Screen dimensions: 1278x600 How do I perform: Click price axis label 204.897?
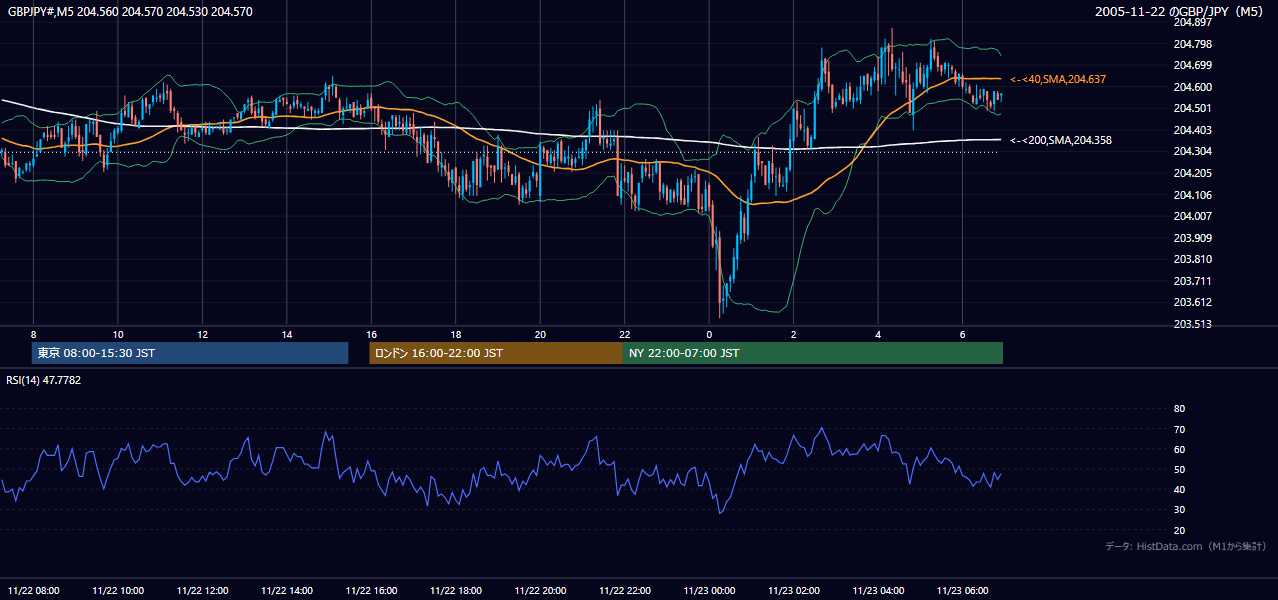pyautogui.click(x=1192, y=22)
